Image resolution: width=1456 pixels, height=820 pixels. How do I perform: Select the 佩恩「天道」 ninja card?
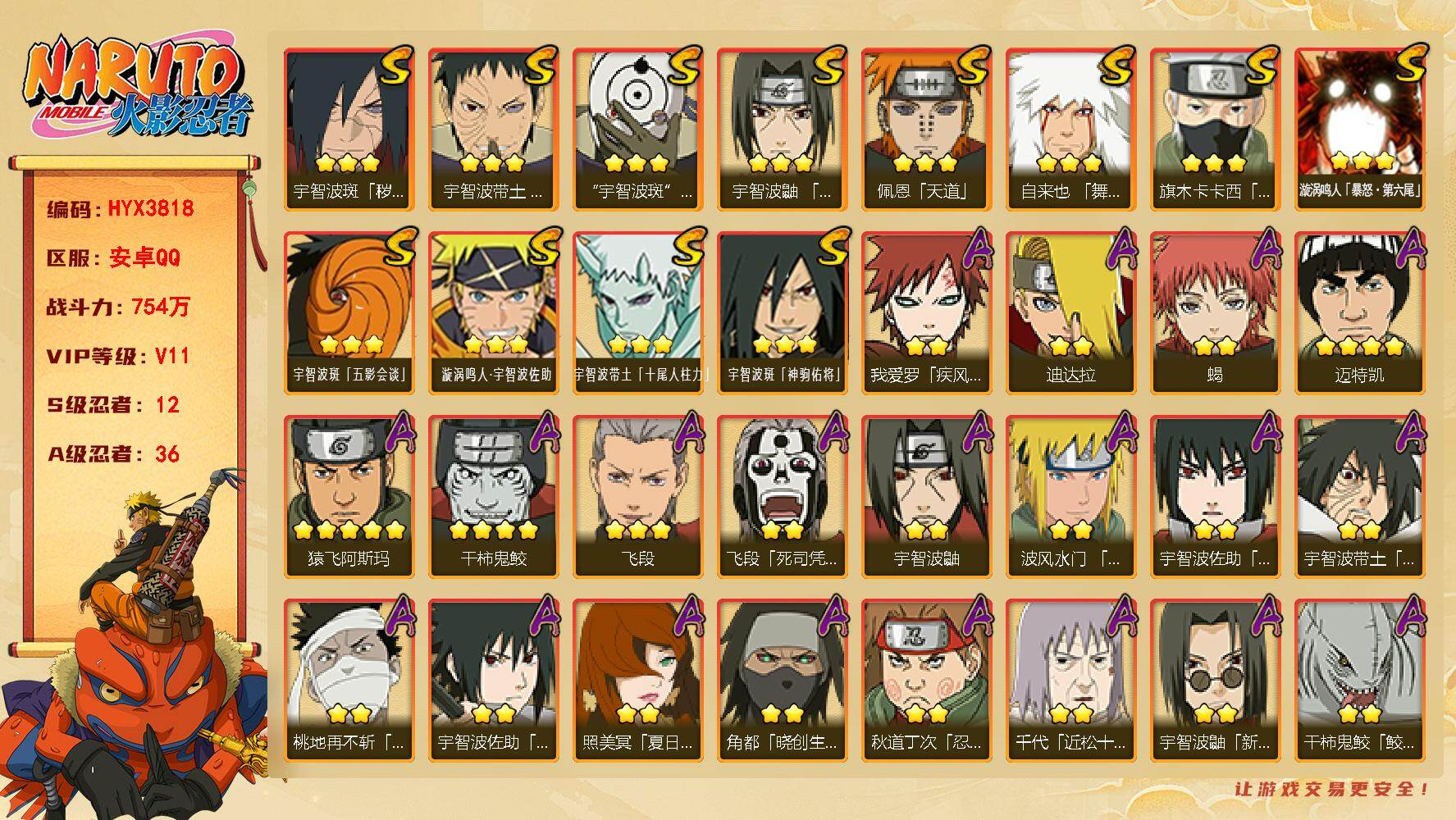point(926,130)
